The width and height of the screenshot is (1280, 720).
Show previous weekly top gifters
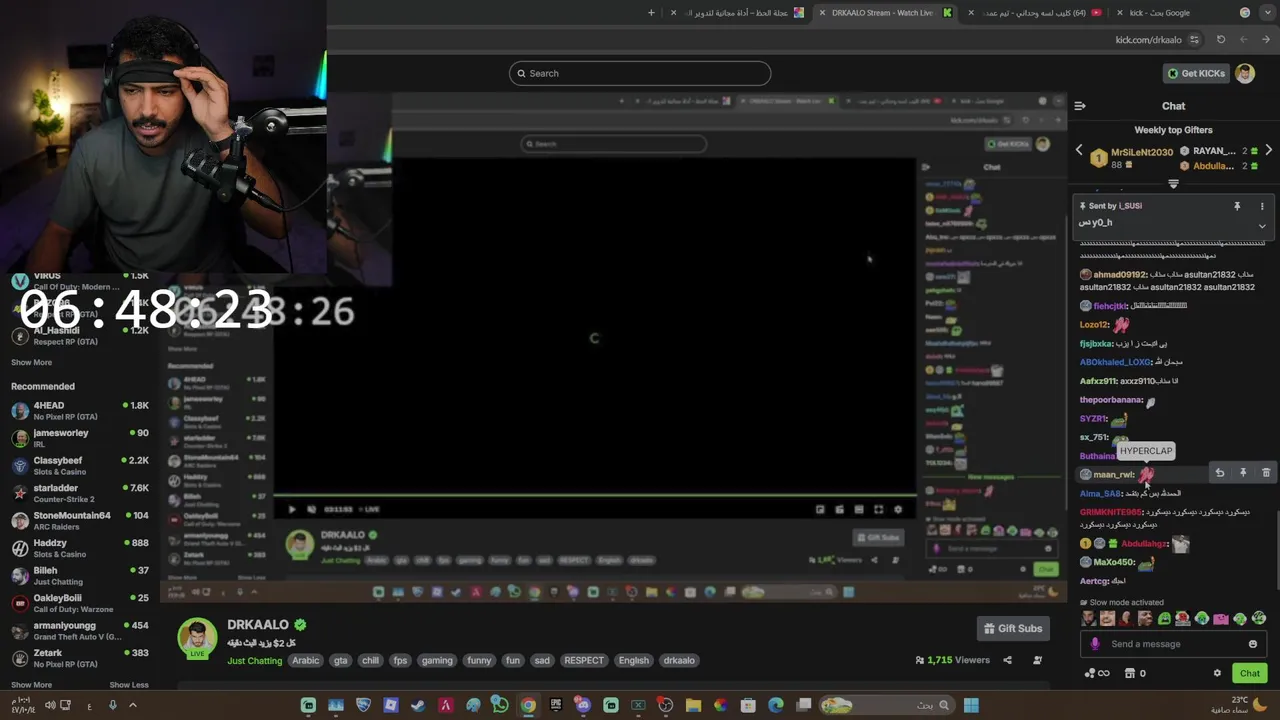pos(1079,150)
